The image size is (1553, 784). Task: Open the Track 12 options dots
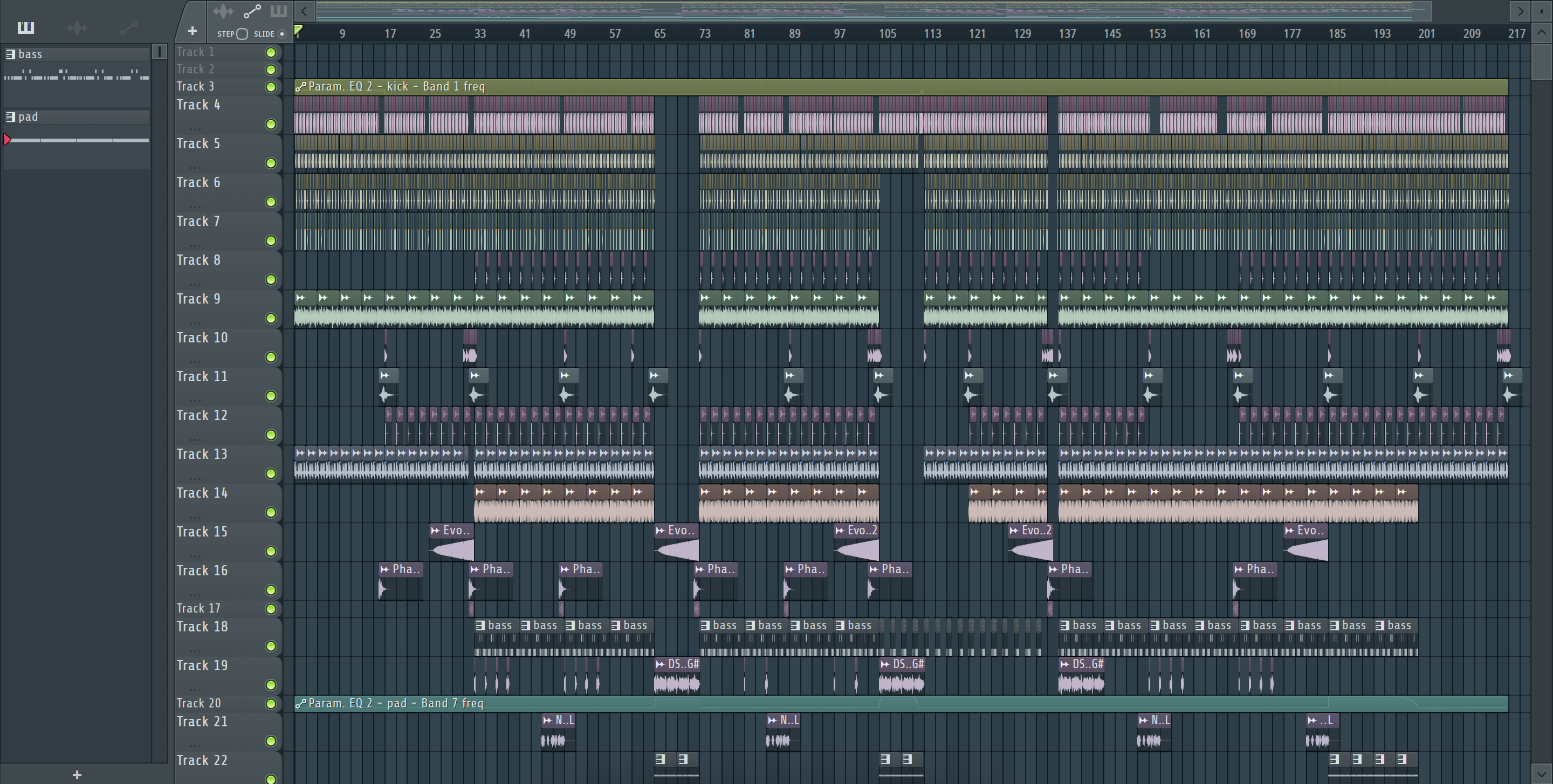[195, 439]
